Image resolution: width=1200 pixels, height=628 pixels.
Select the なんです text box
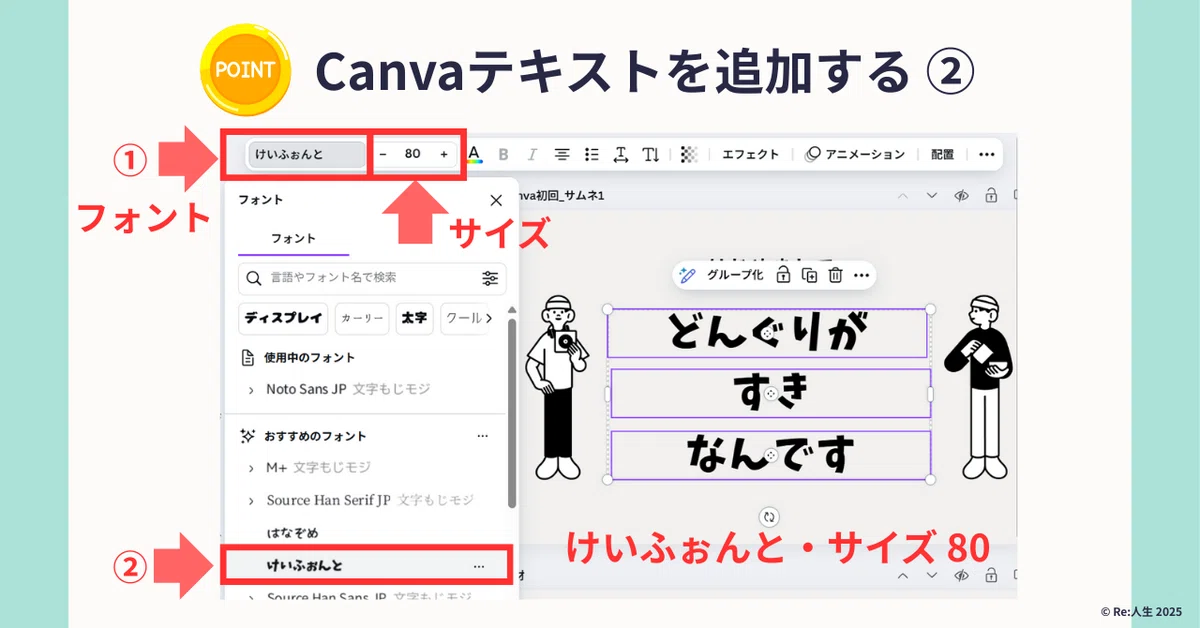(770, 455)
